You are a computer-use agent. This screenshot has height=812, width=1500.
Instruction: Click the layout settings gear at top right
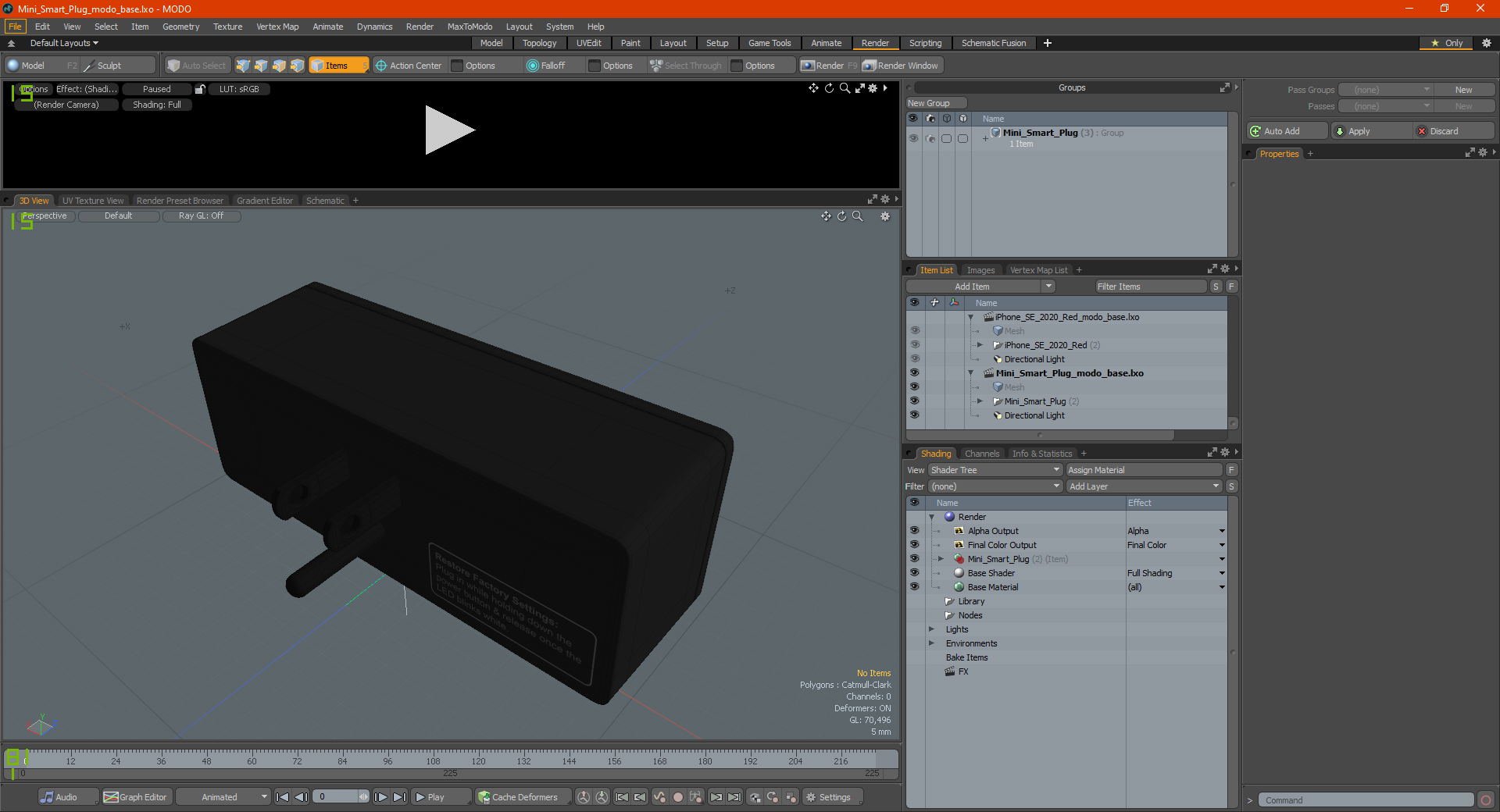point(1487,43)
